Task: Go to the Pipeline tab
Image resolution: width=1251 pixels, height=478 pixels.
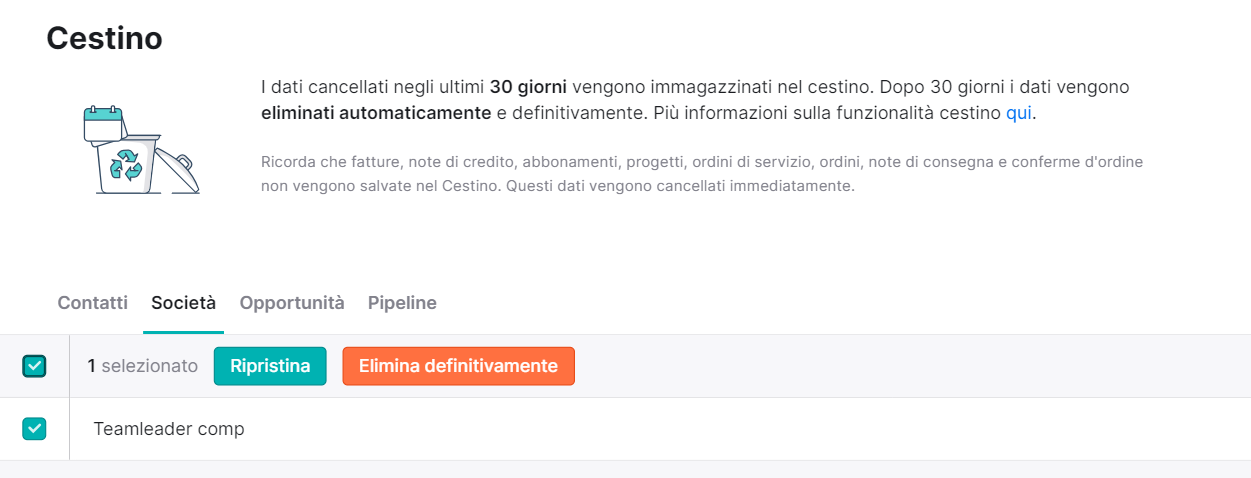Action: (x=402, y=303)
